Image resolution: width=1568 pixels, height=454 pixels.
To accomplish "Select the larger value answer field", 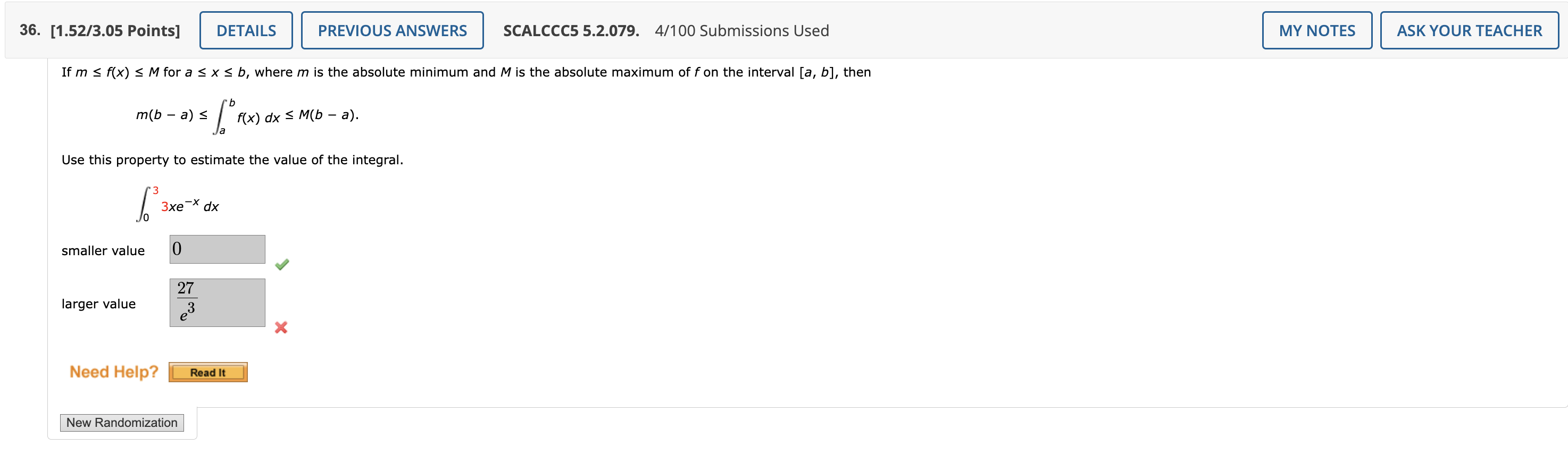I will [216, 302].
